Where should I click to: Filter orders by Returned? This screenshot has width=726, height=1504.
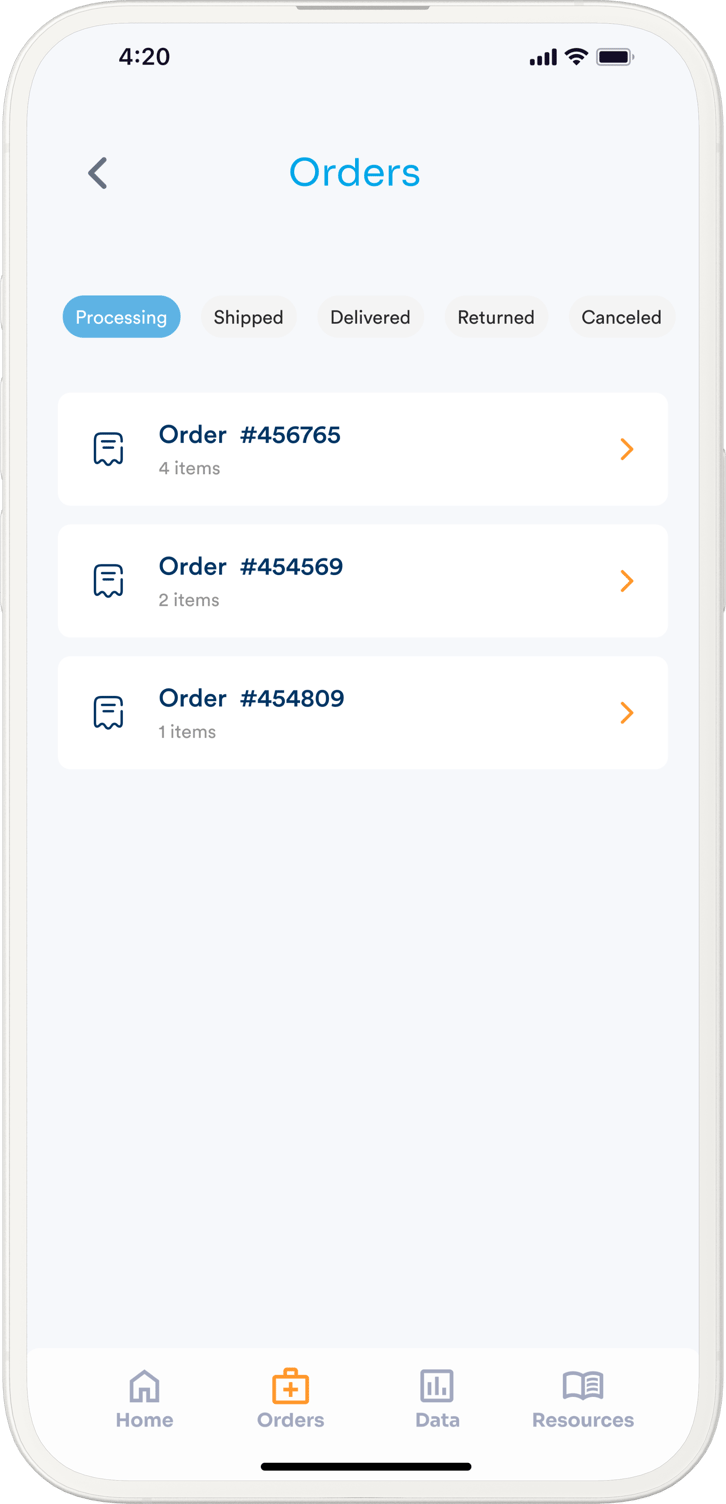click(496, 317)
